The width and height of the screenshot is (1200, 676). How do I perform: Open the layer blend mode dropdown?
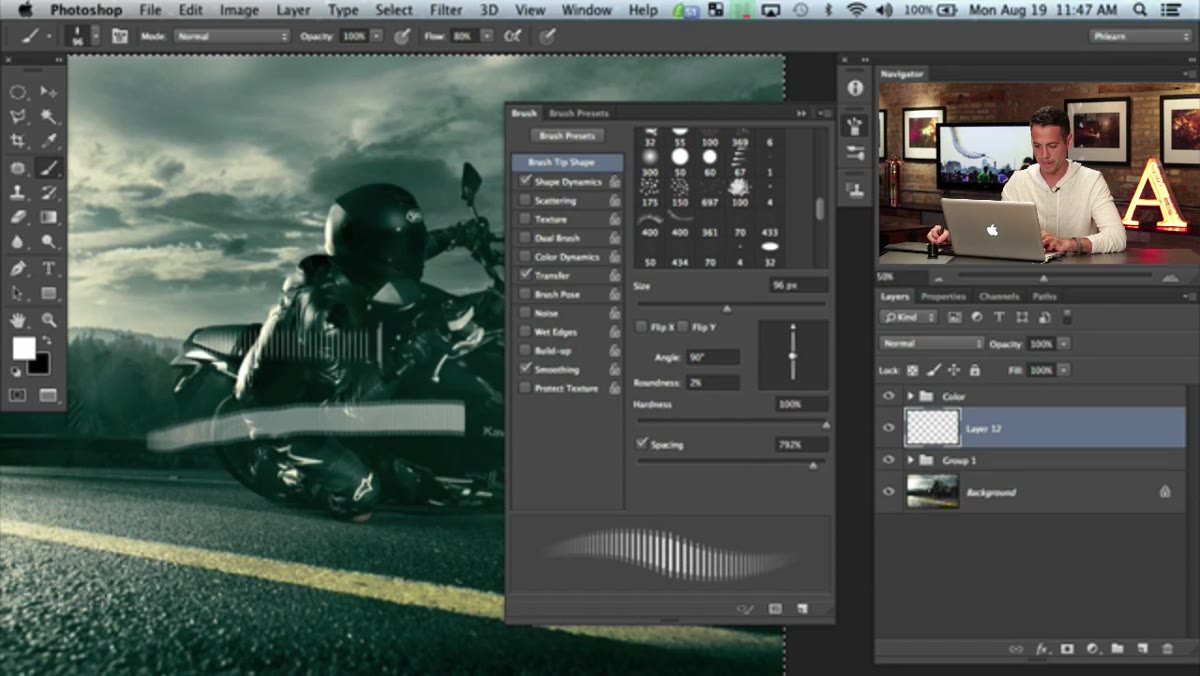pos(932,343)
